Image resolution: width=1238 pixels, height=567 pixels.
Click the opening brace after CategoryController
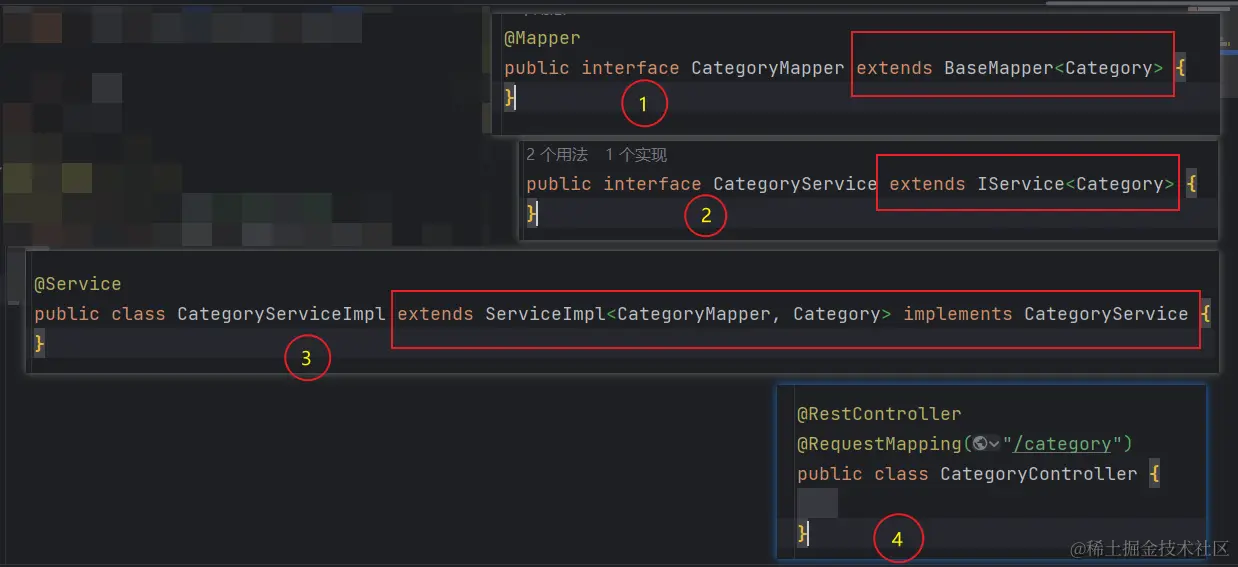pyautogui.click(x=1154, y=474)
